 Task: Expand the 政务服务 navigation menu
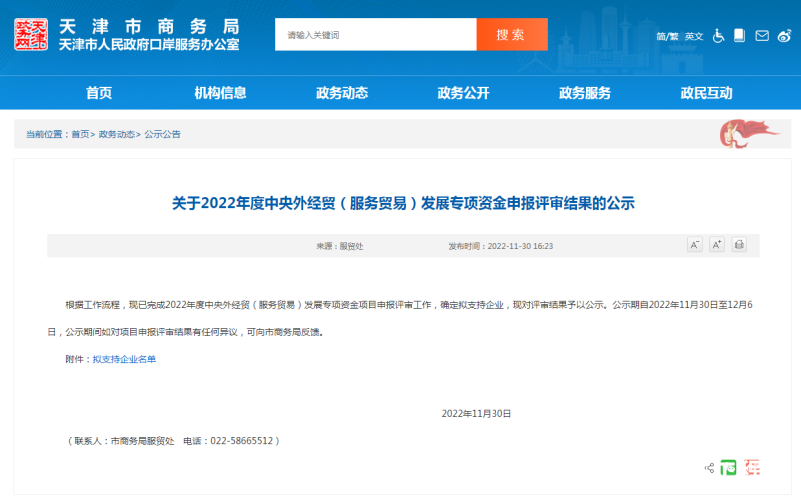coord(585,93)
